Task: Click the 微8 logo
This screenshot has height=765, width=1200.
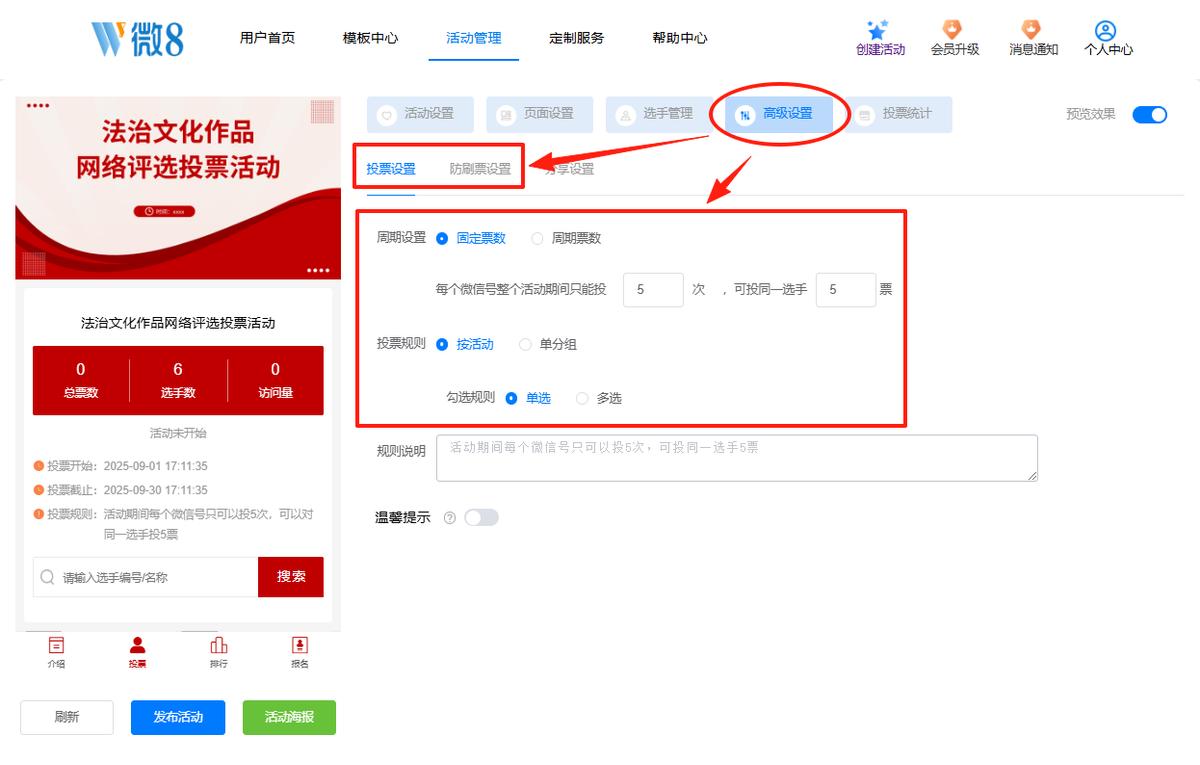Action: [138, 38]
